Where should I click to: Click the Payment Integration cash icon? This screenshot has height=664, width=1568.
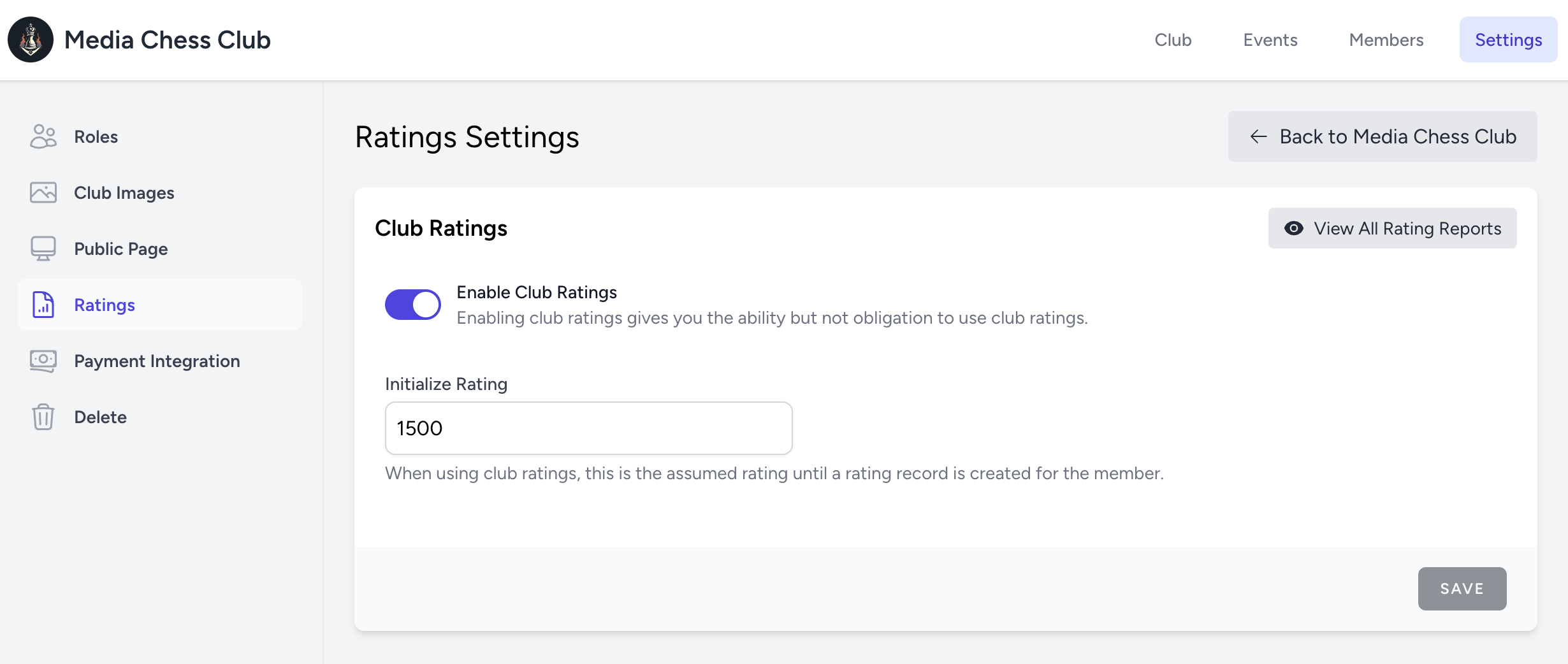pos(43,361)
